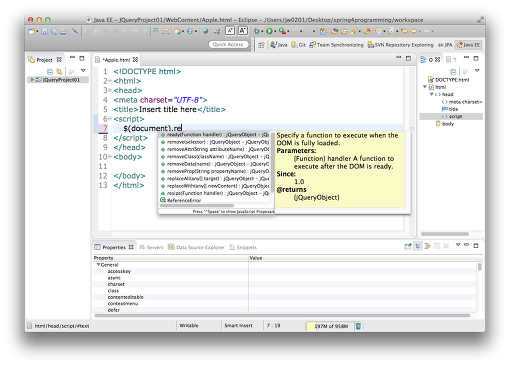The height and width of the screenshot is (366, 510).
Task: Switch to the Git perspective
Action: (x=298, y=45)
